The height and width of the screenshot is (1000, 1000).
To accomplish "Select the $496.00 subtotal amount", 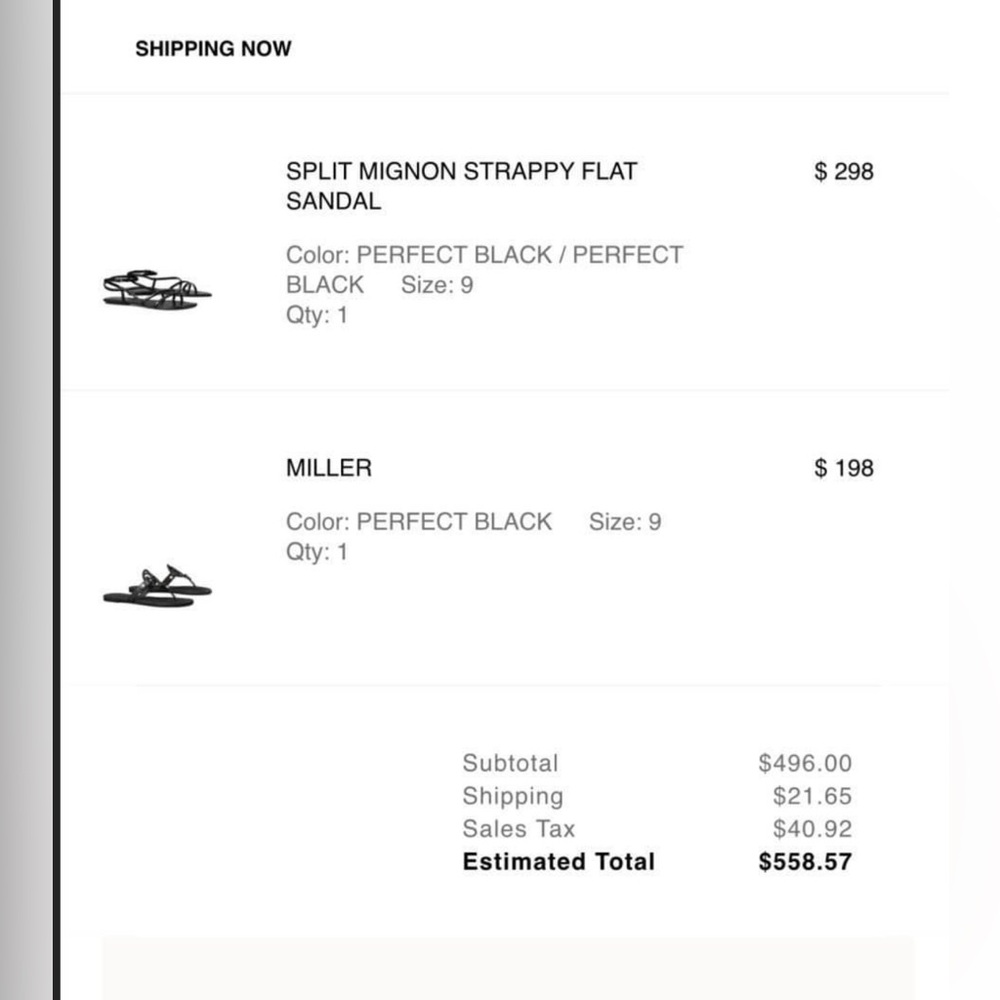I will click(x=805, y=763).
